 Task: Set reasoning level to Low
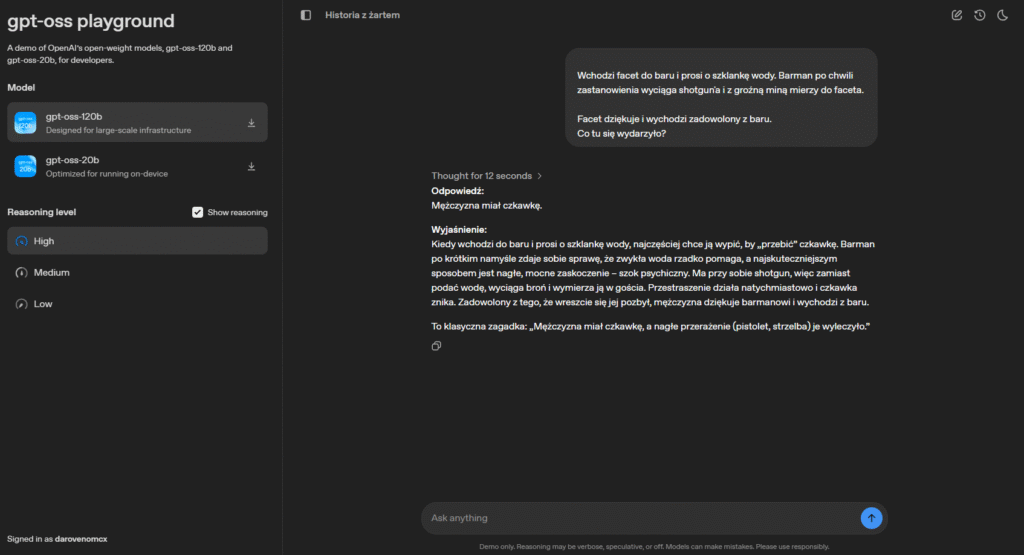pyautogui.click(x=43, y=304)
